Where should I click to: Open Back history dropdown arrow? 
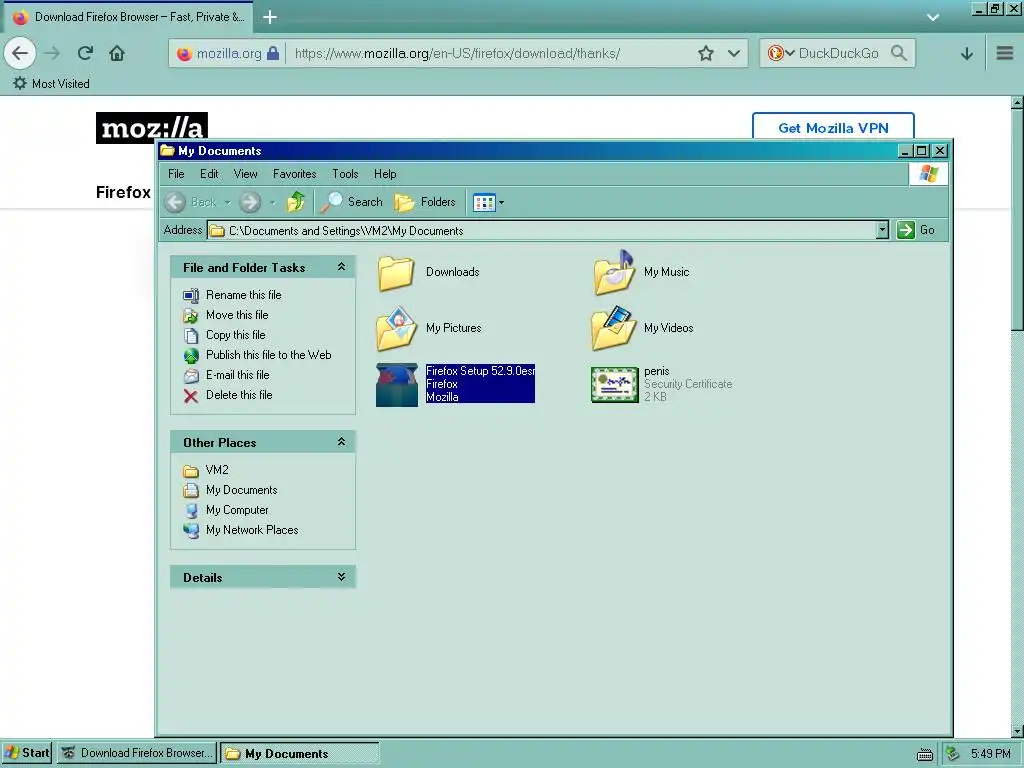(x=227, y=202)
